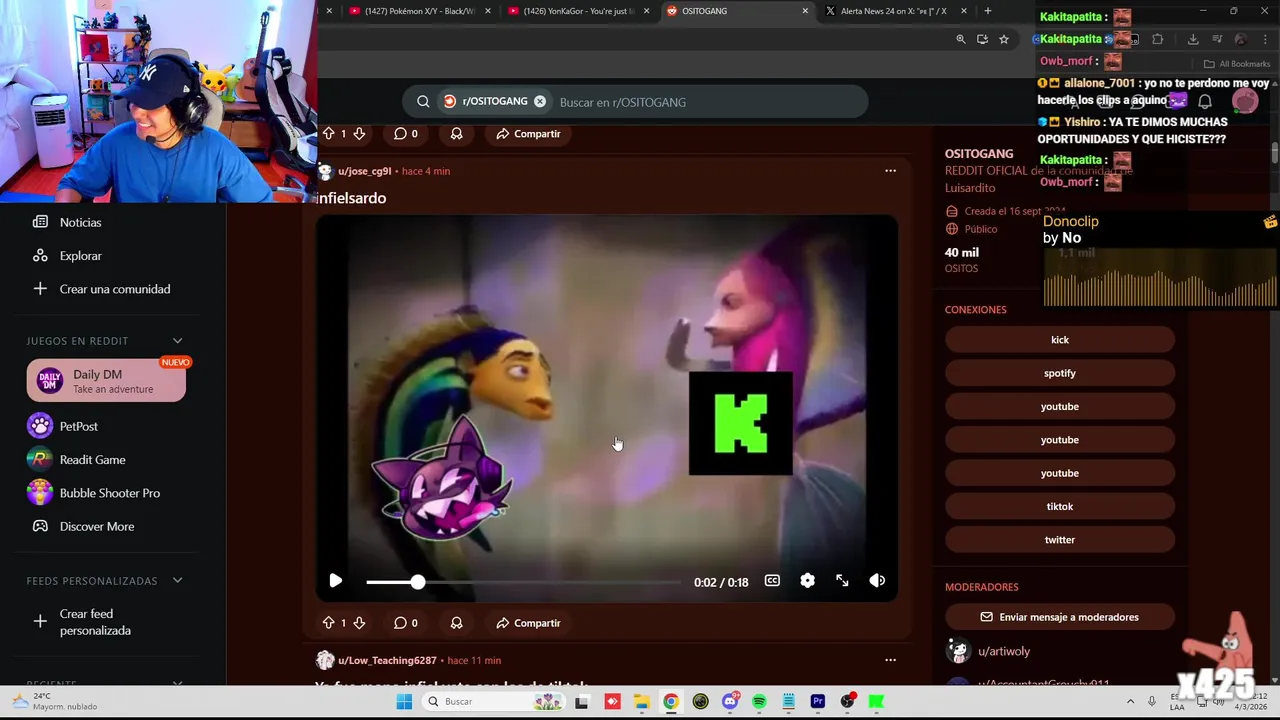Image resolution: width=1280 pixels, height=720 pixels.
Task: Switch to the YonKaGor YouTube tab
Action: pos(580,11)
